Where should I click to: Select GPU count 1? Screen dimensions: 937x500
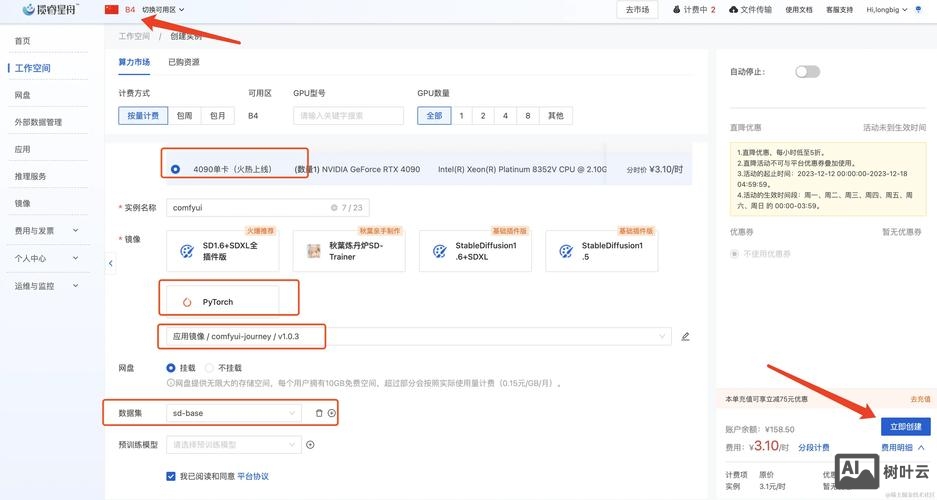point(461,116)
